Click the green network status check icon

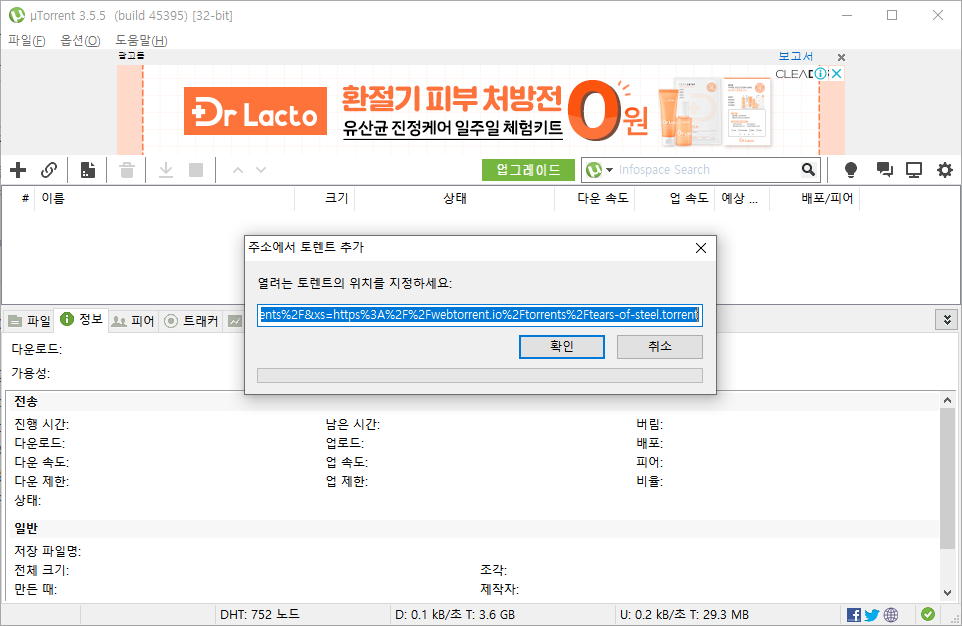pyautogui.click(x=928, y=614)
